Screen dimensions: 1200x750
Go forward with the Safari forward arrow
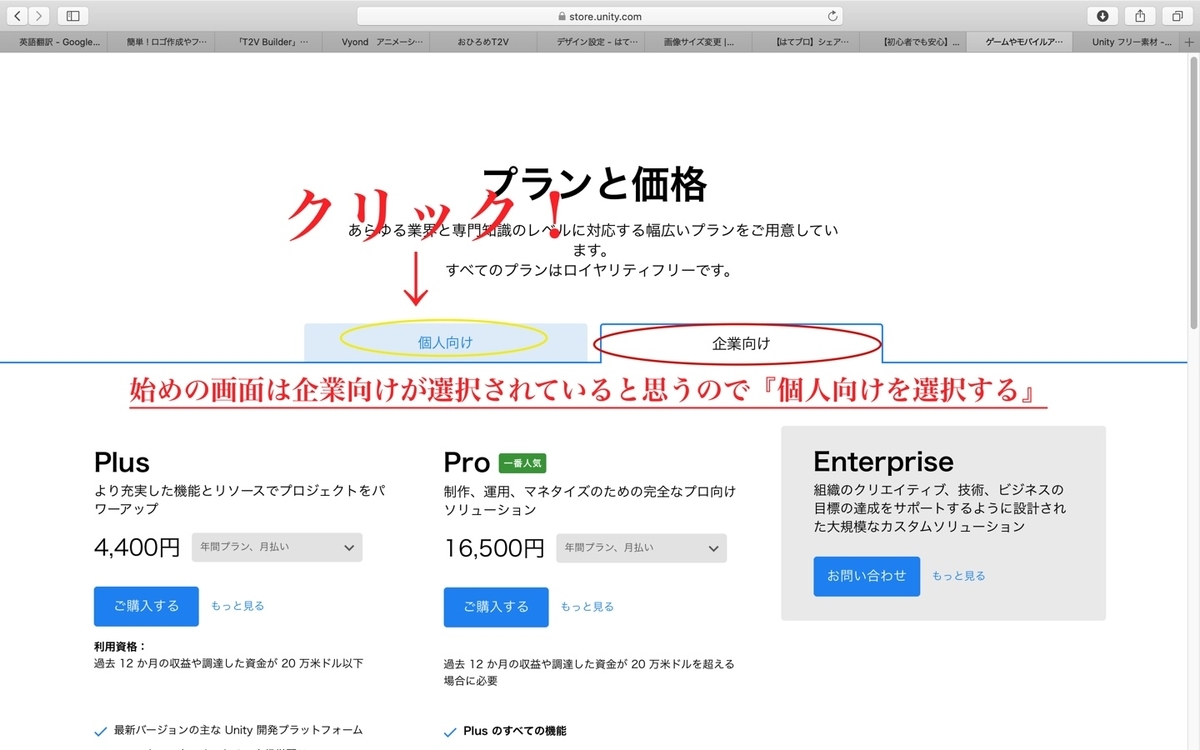coord(38,16)
